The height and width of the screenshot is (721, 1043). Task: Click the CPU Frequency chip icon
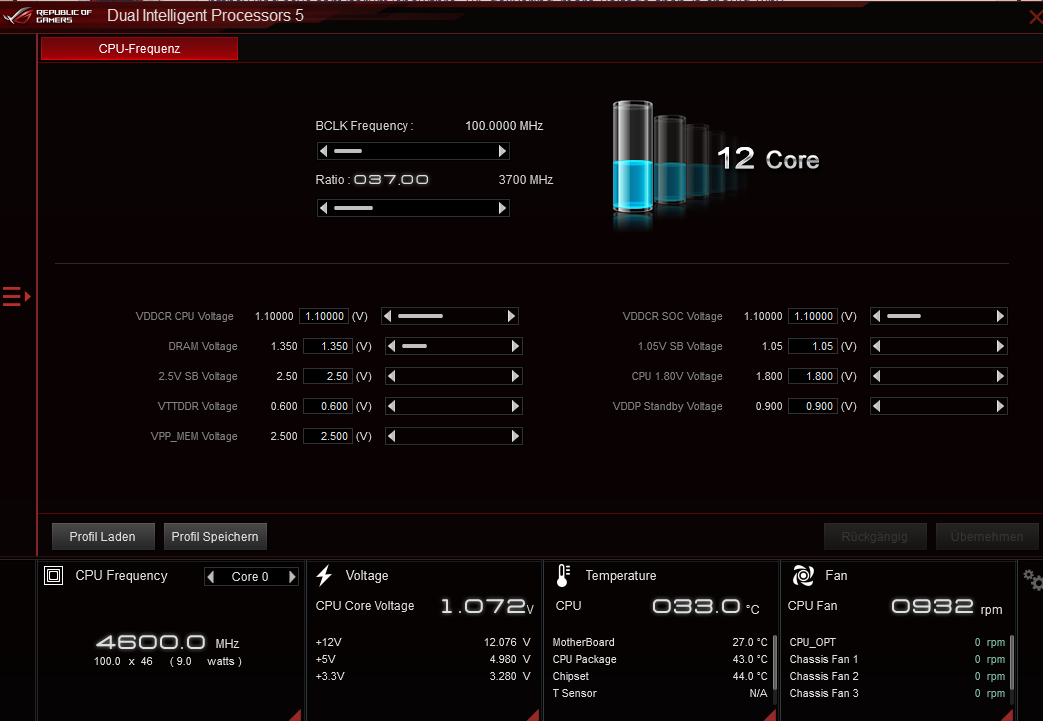tap(53, 575)
